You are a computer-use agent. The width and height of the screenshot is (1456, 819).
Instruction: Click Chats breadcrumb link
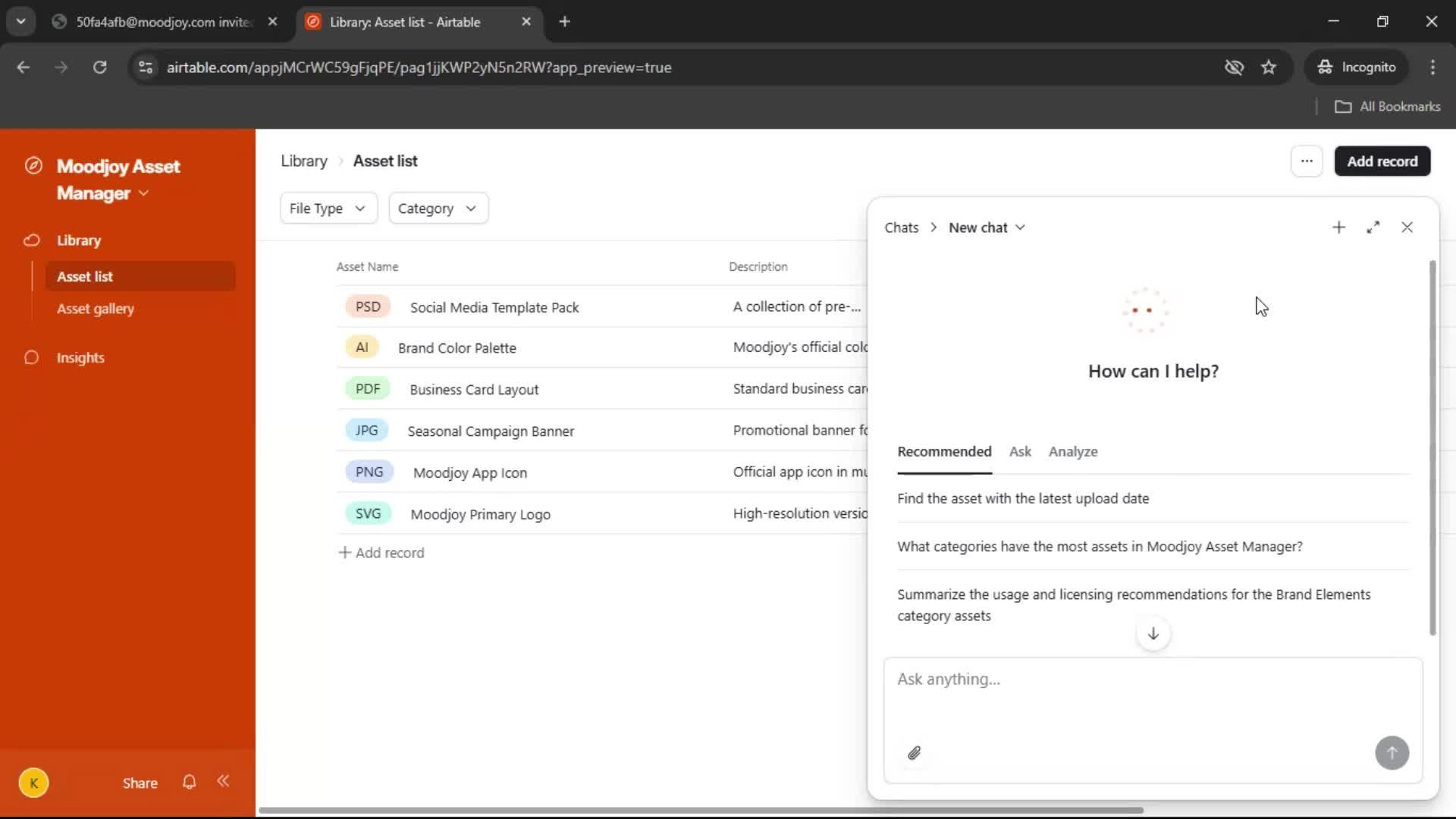901,227
